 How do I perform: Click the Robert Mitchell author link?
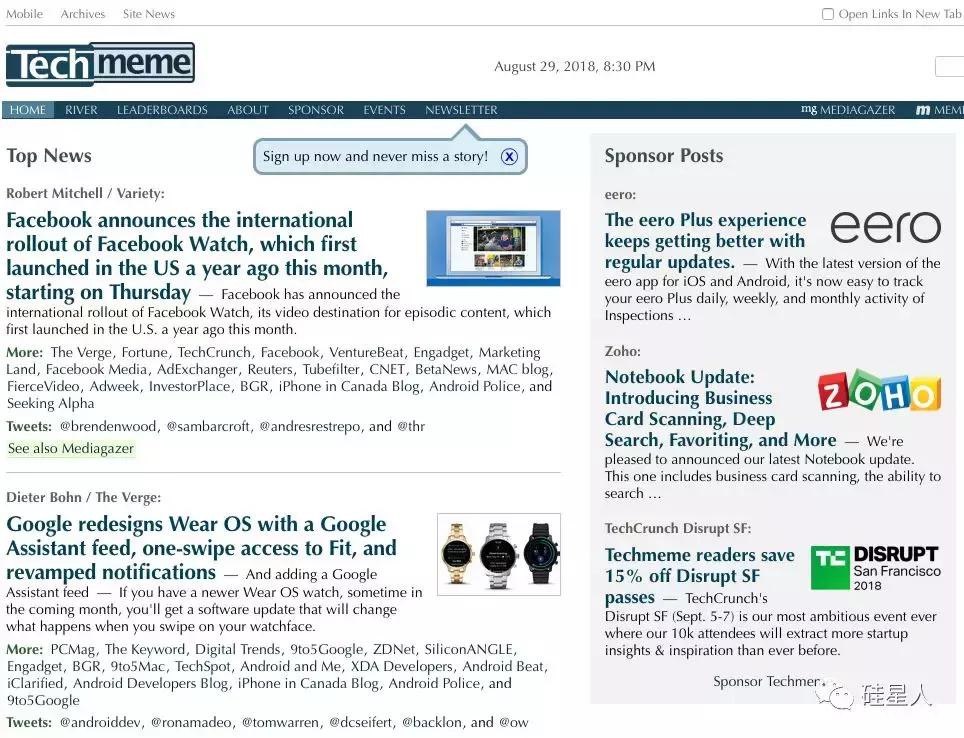click(54, 193)
